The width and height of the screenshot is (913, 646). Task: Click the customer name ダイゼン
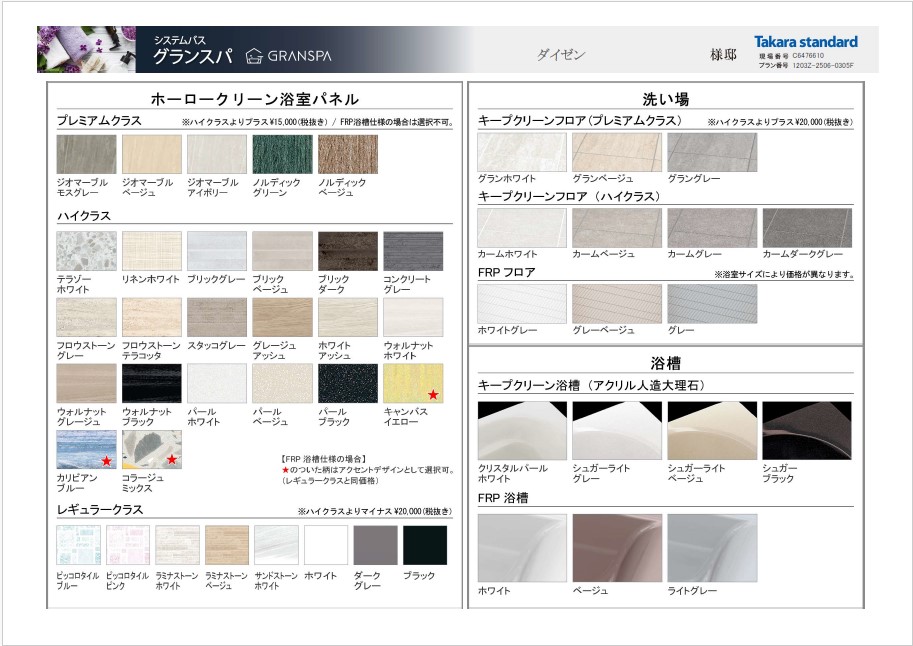(x=561, y=55)
